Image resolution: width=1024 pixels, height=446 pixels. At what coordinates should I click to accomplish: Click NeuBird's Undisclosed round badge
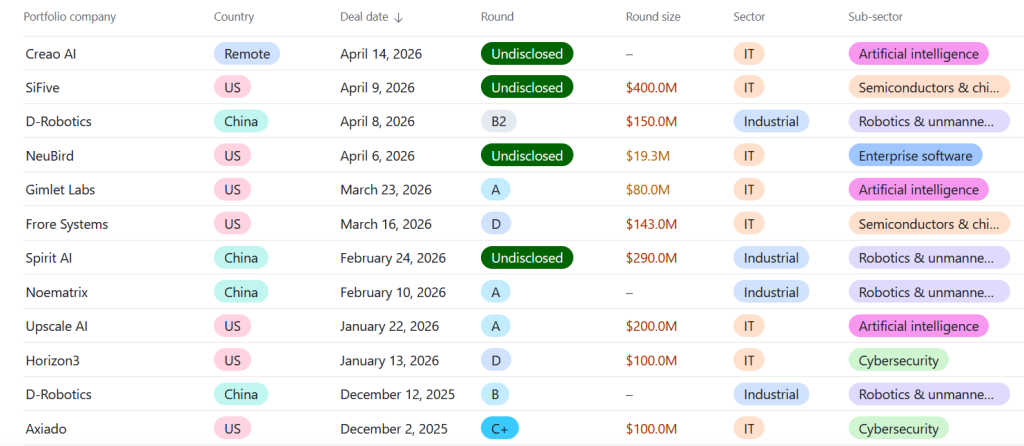[526, 156]
